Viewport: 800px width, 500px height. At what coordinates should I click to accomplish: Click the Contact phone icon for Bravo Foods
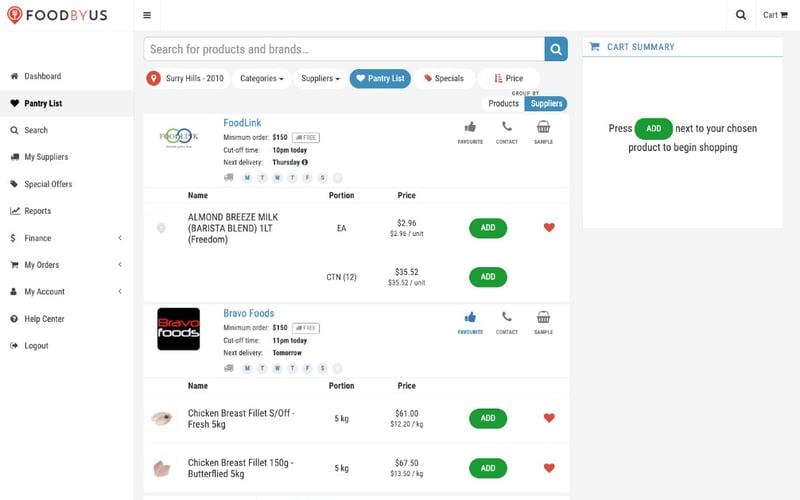click(507, 322)
